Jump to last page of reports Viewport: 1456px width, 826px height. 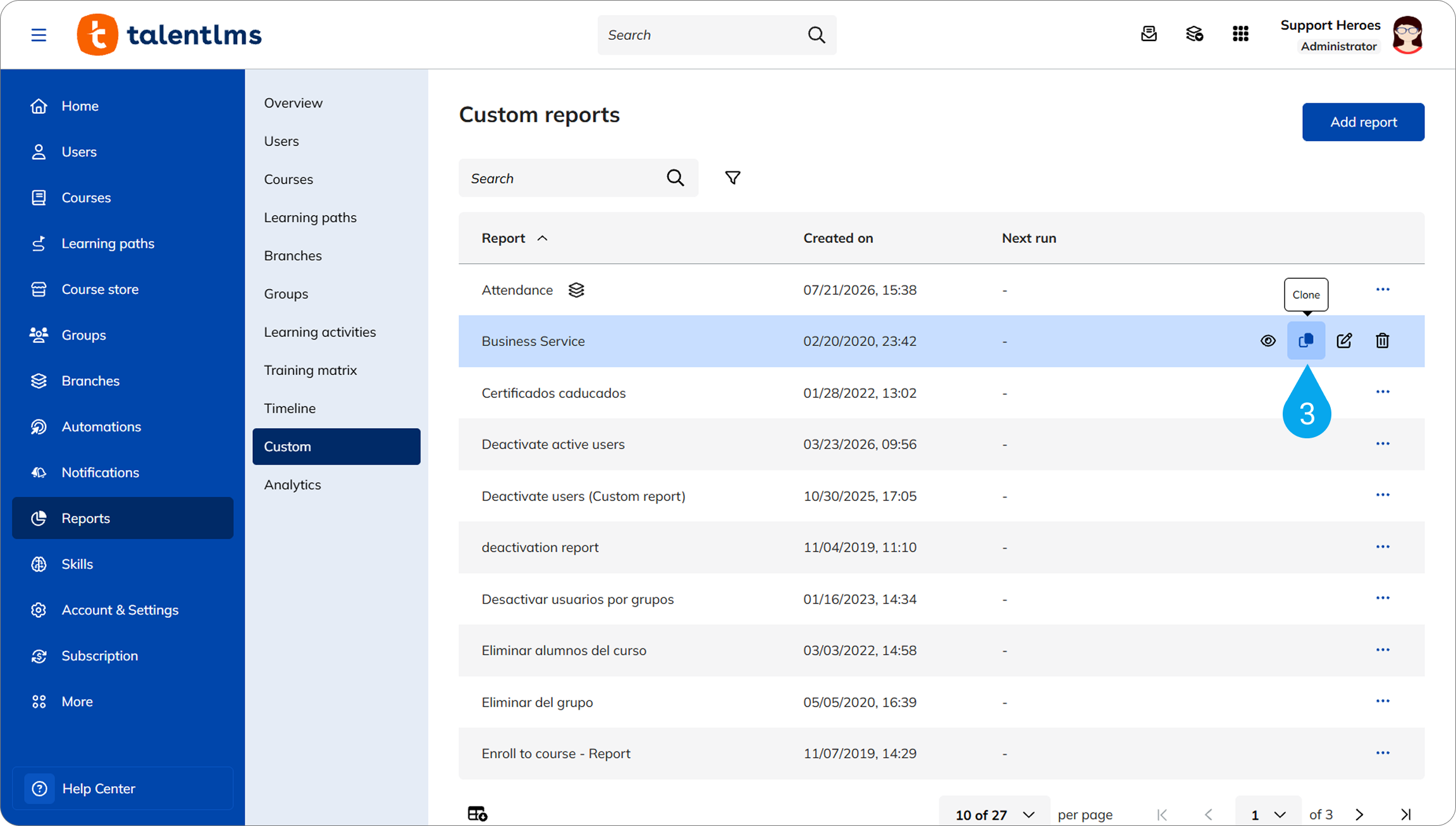(x=1405, y=815)
